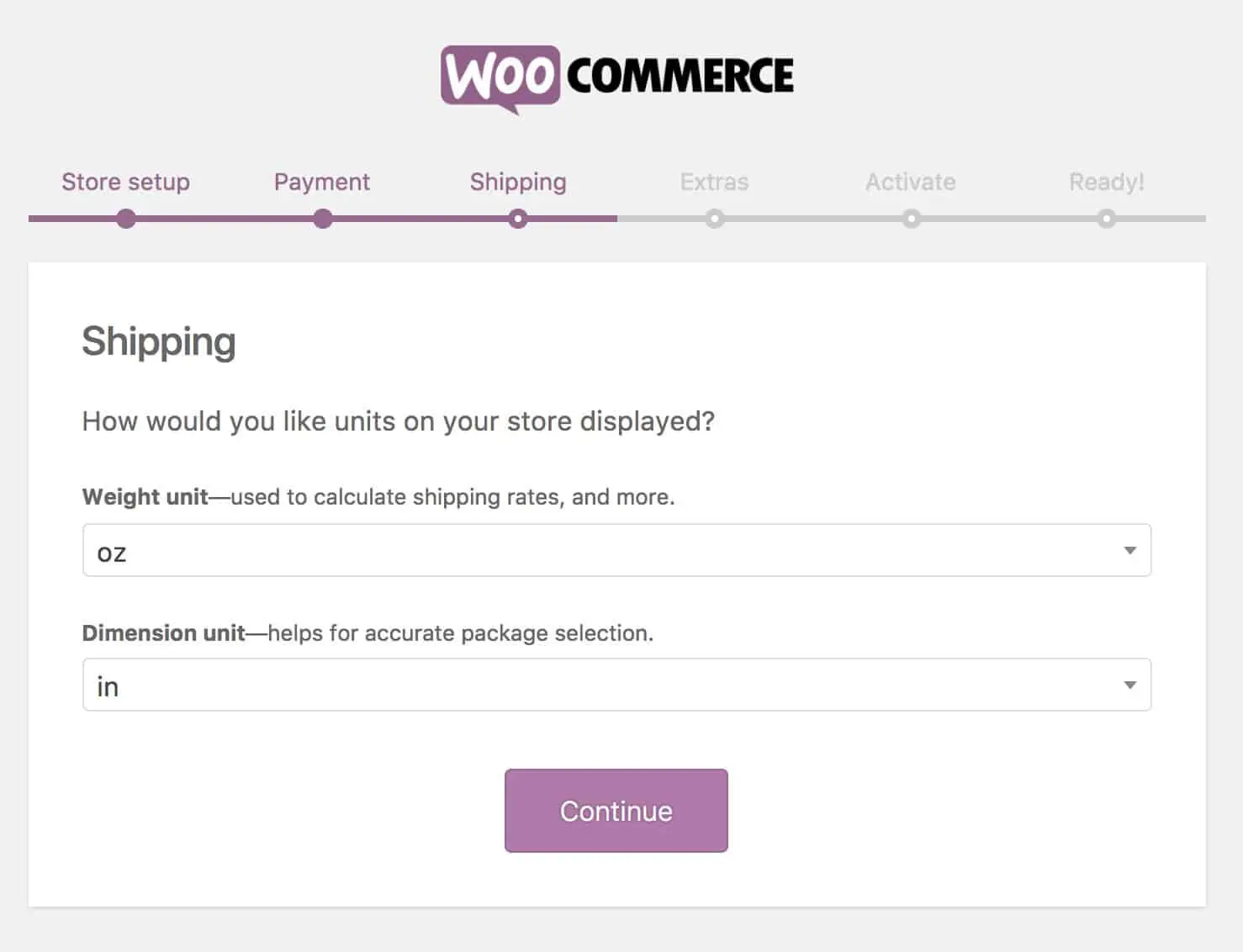Click the Extras step dot
The width and height of the screenshot is (1243, 952).
tap(715, 219)
